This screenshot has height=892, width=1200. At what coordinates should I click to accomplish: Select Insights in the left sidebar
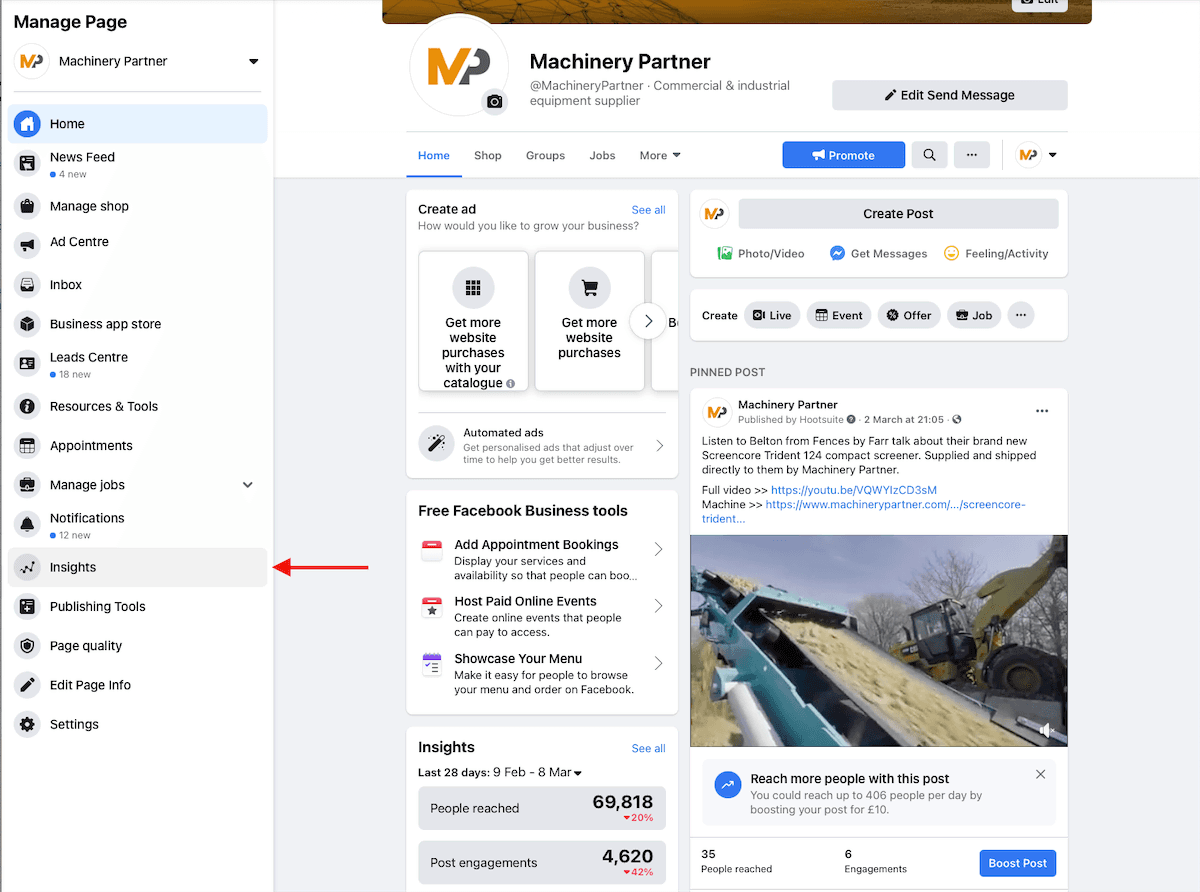click(74, 567)
